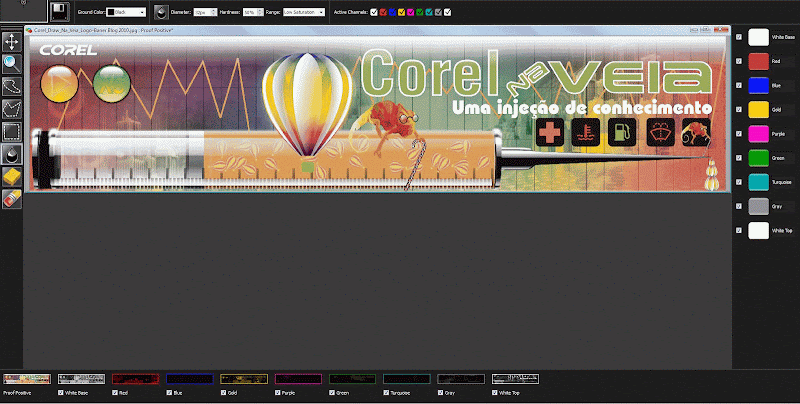Toggle the bottom strip Gold checkbox
Image resolution: width=800 pixels, height=404 pixels.
click(x=223, y=393)
